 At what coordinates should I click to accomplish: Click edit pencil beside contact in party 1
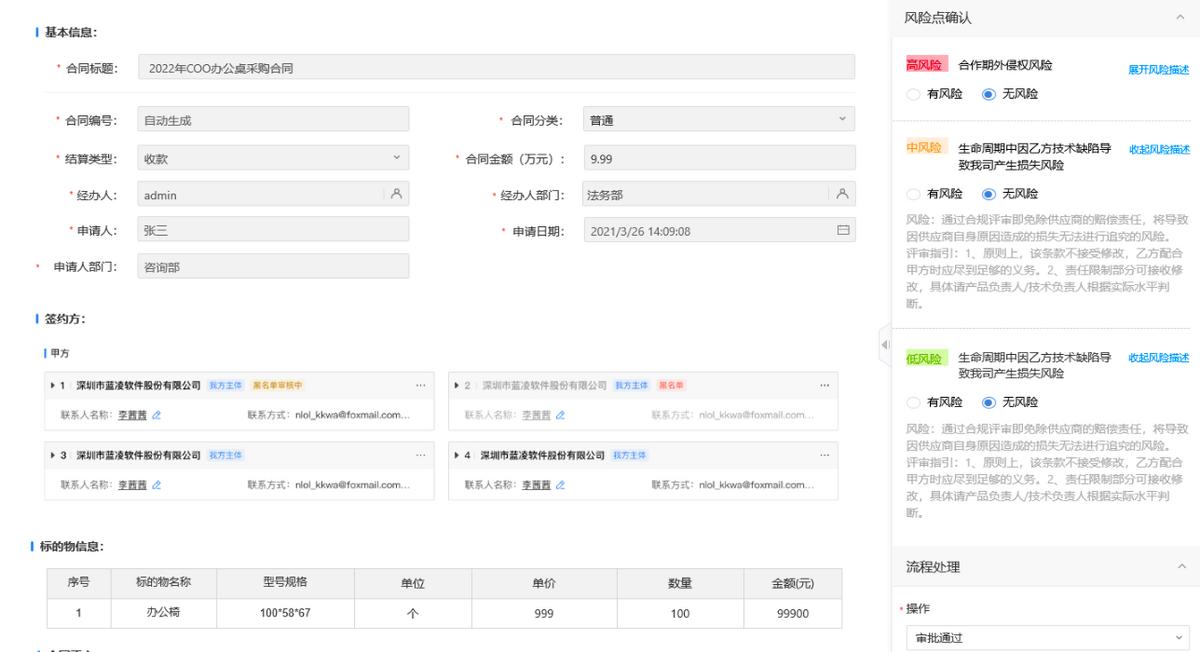pos(156,415)
